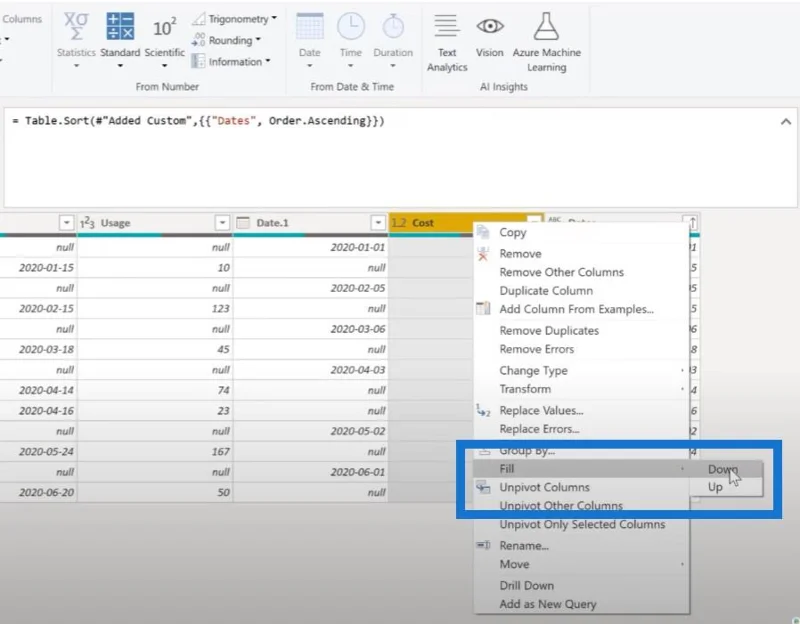Open the Vision eye icon
The width and height of the screenshot is (800, 624).
[x=489, y=26]
